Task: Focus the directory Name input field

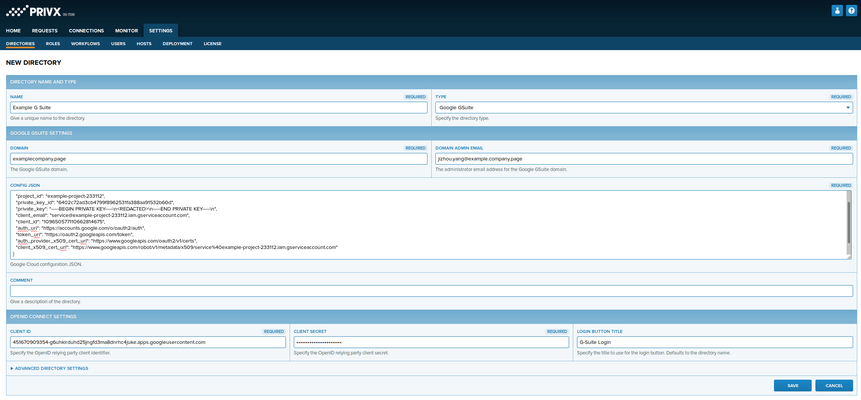Action: click(x=219, y=107)
